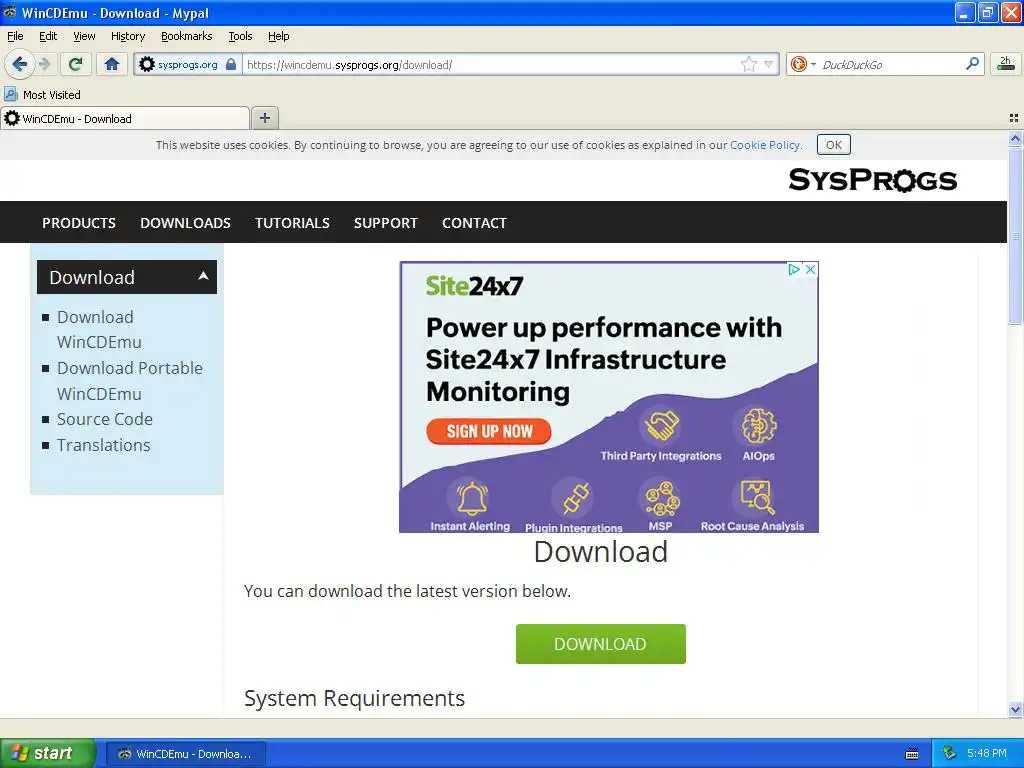Open the Edit menu
Screen dimensions: 1024x768
coord(48,36)
